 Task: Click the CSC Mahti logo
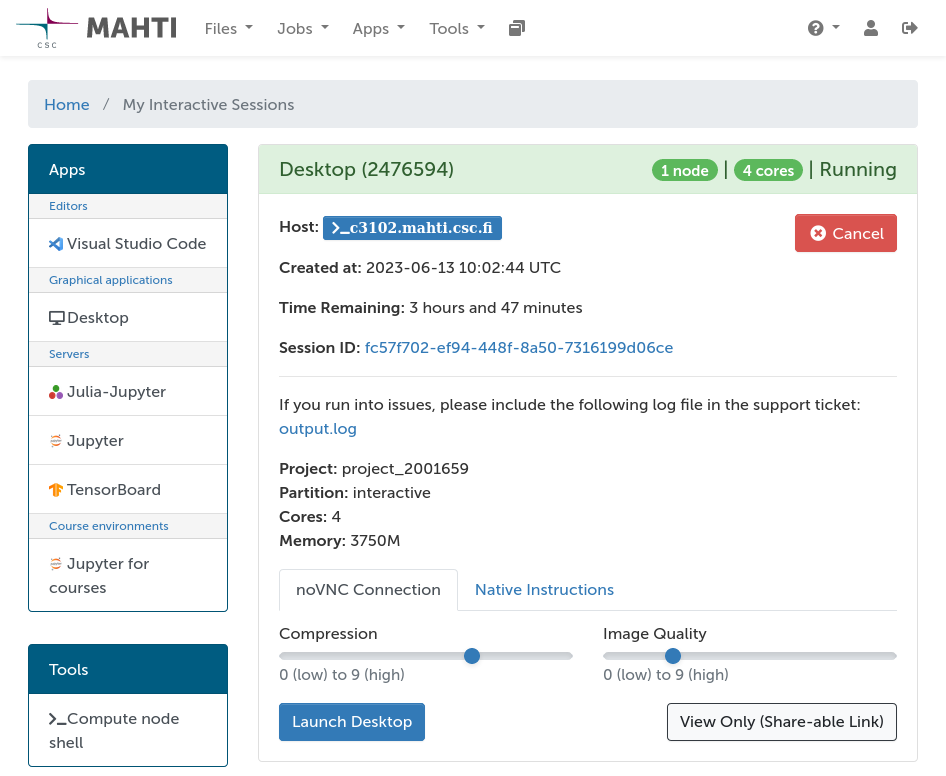(96, 28)
